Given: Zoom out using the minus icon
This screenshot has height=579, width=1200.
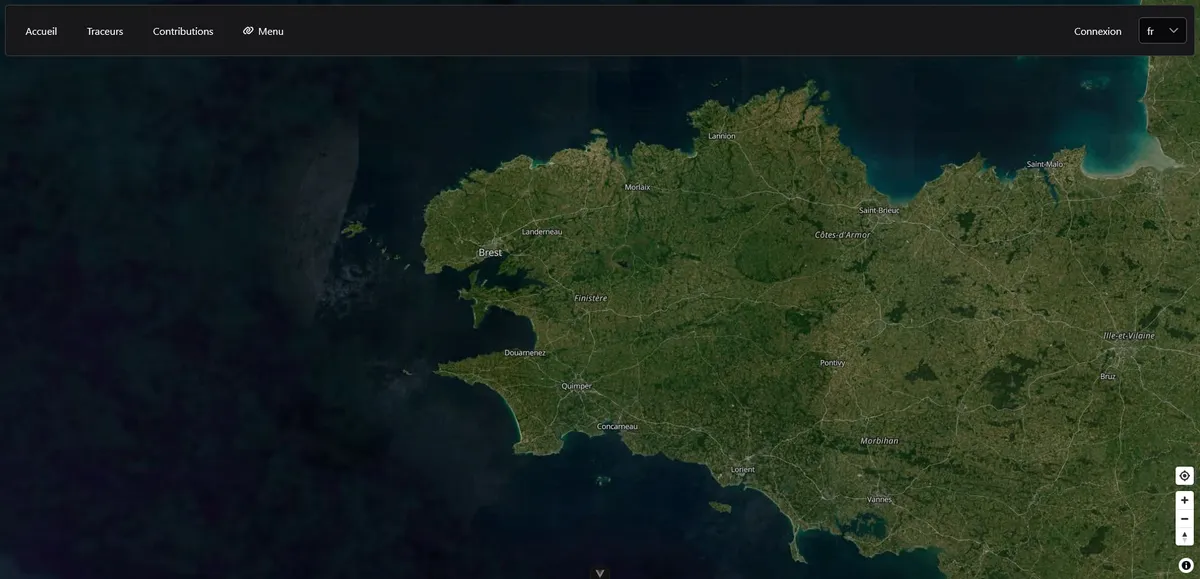Looking at the screenshot, I should coord(1183,518).
